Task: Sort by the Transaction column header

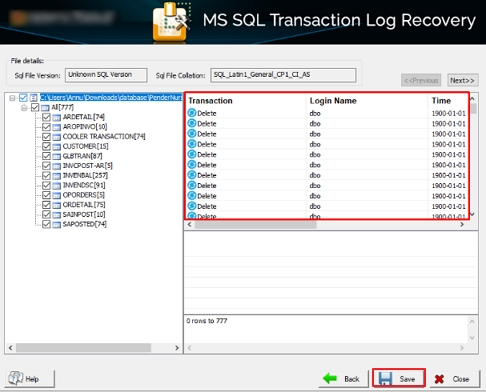Action: 210,101
